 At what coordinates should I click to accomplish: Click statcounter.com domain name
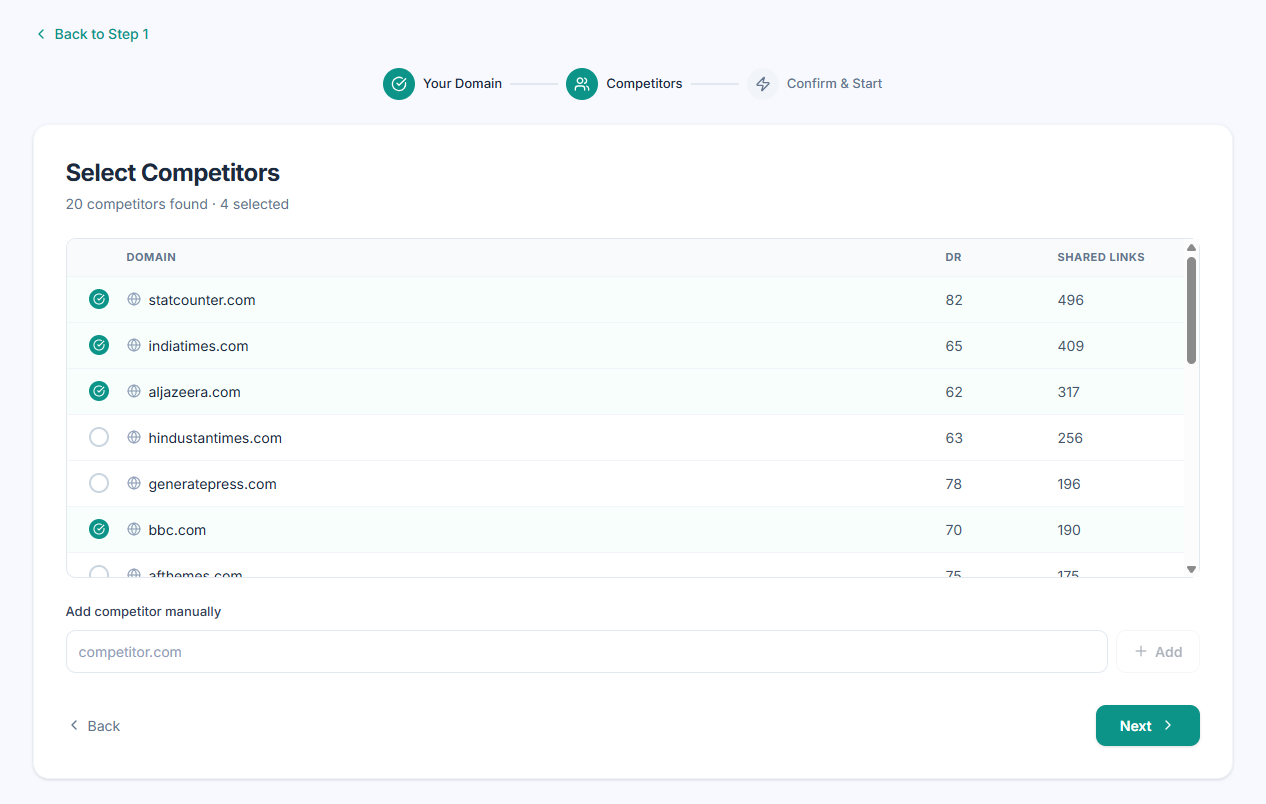tap(202, 300)
